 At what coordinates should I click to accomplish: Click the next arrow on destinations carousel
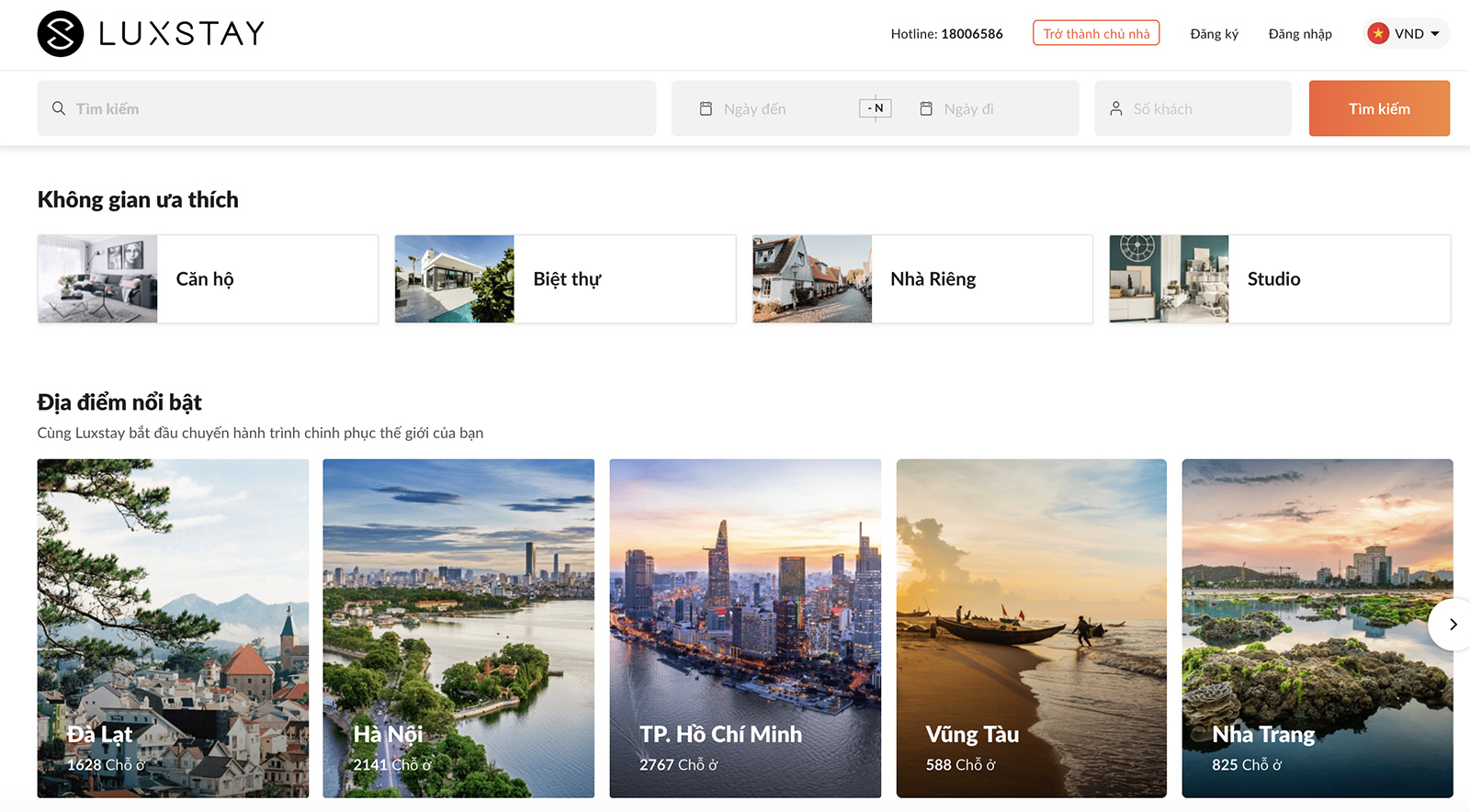[x=1453, y=625]
